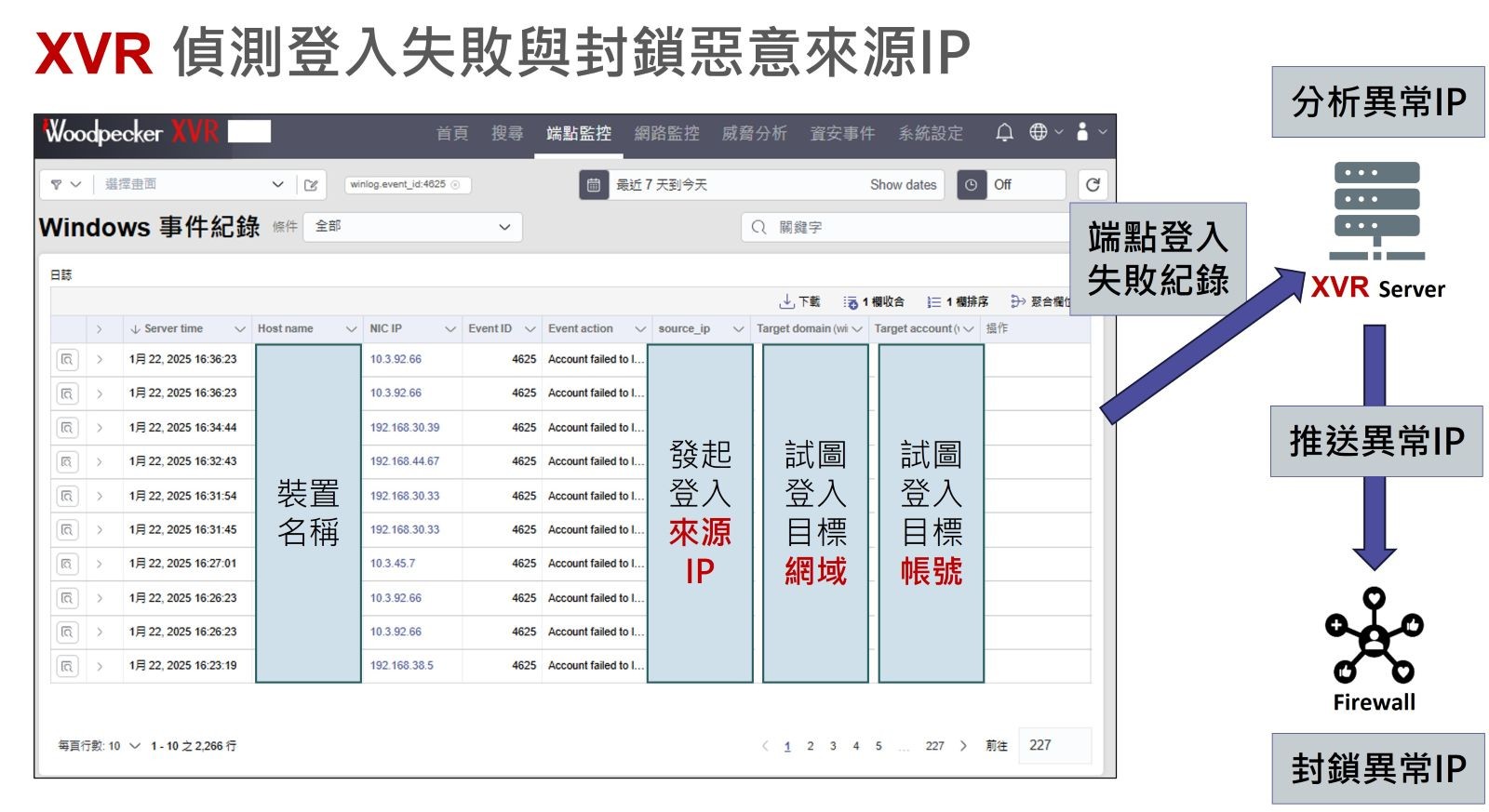Open detail icon for the 16:31:45 row
The width and height of the screenshot is (1489, 812).
(x=67, y=529)
